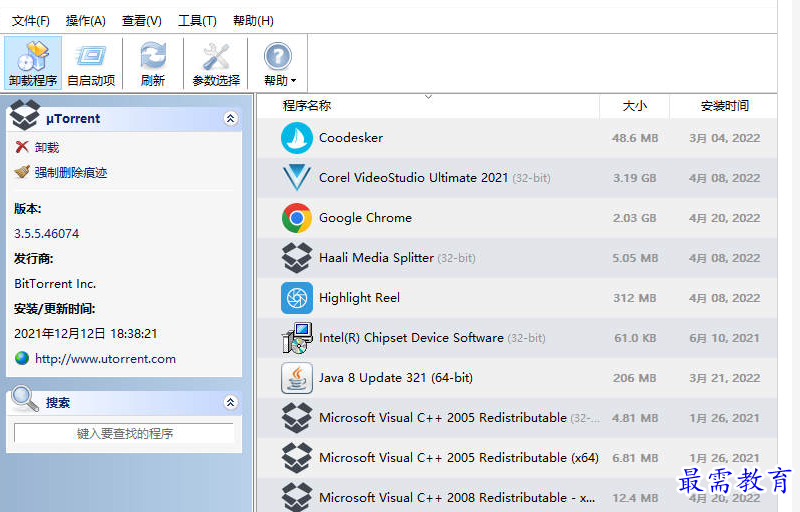Click the 帮助 question mark icon
Screen dimensions: 800x512
coord(278,56)
